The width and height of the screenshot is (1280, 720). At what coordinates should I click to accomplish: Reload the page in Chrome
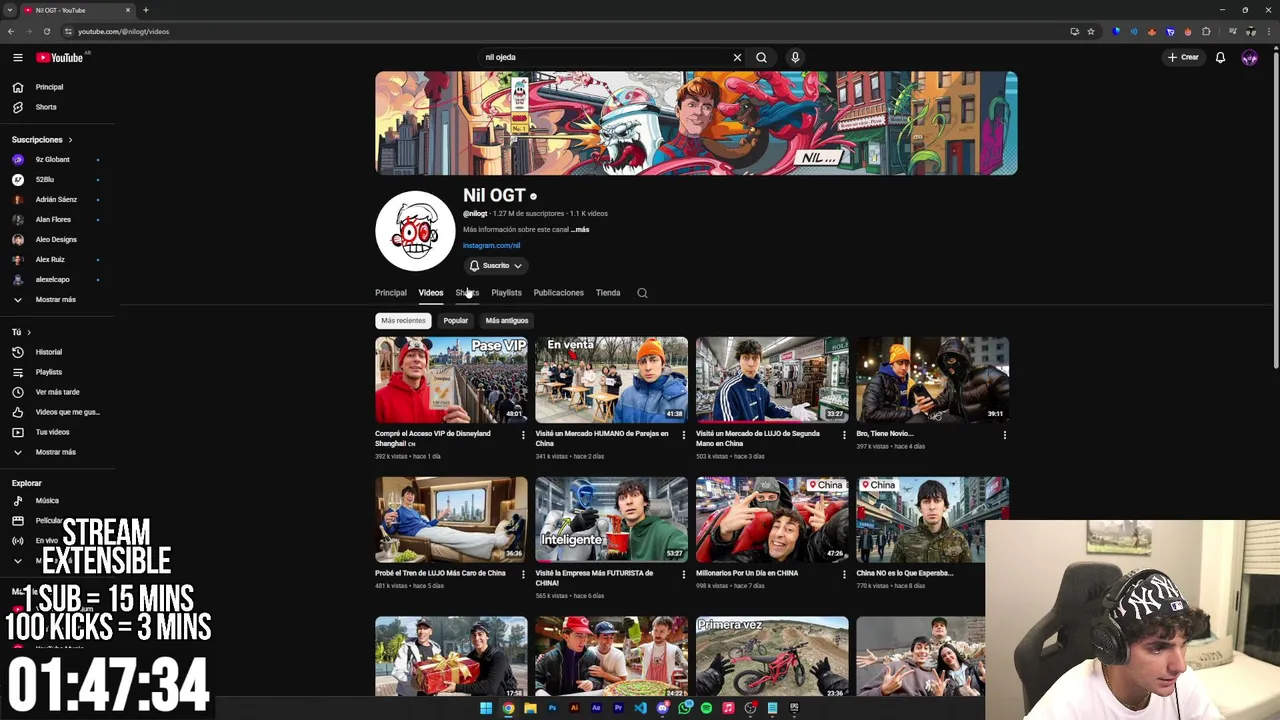(46, 31)
